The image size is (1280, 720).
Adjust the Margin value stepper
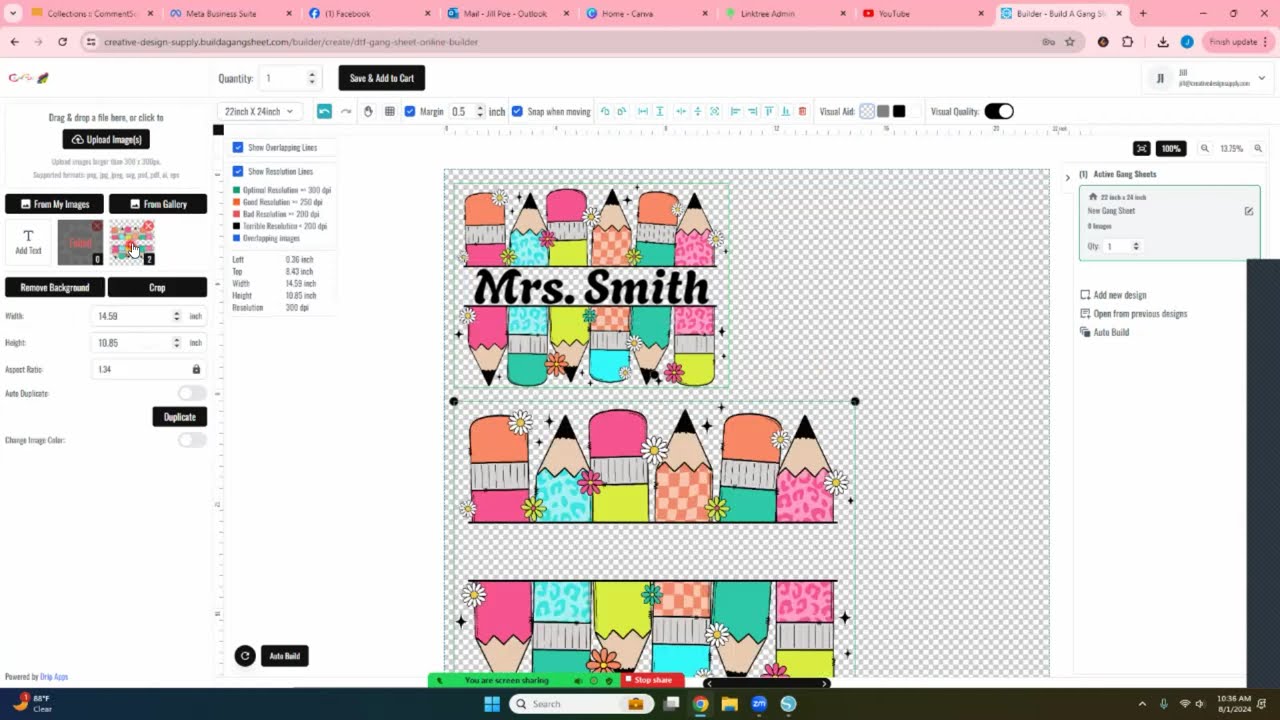point(480,111)
